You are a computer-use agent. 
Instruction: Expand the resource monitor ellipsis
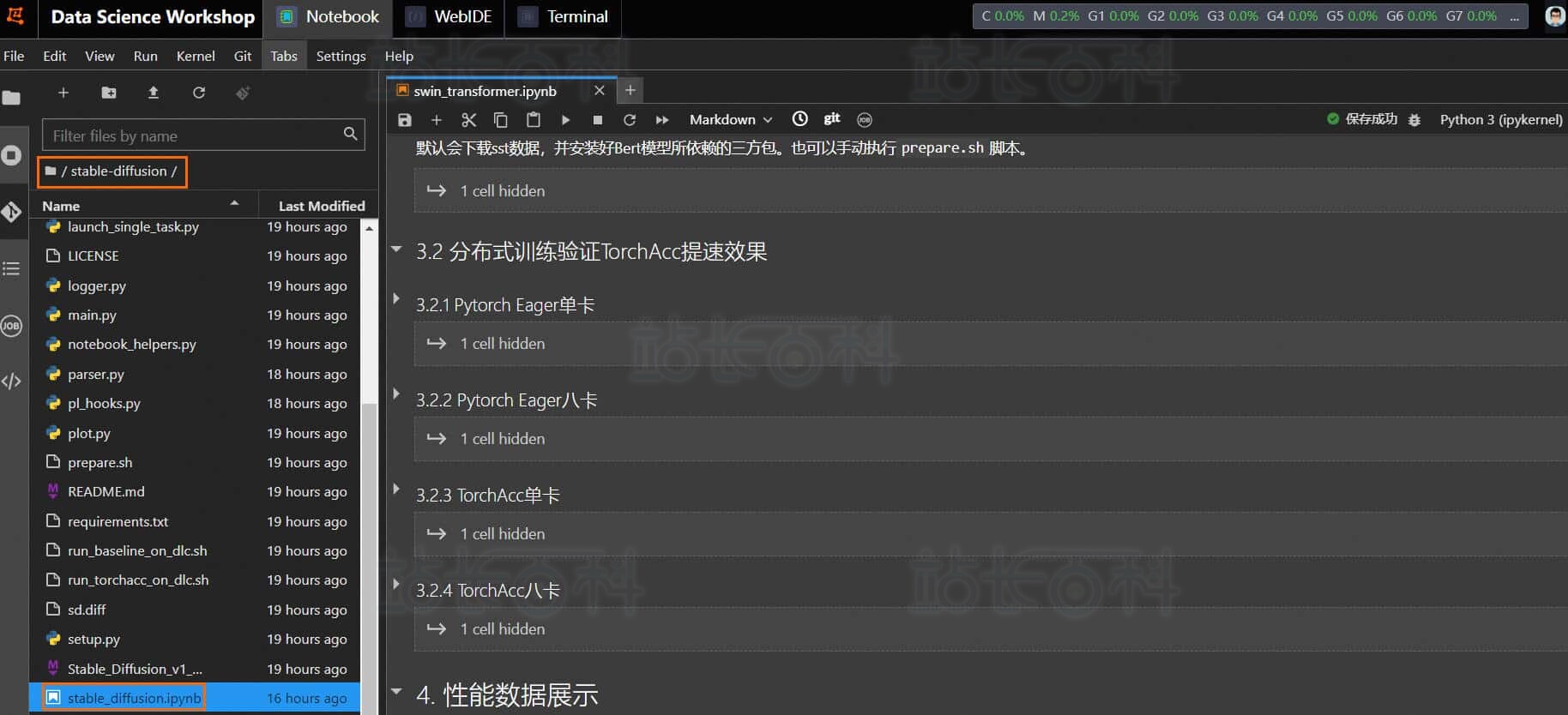(x=1514, y=16)
